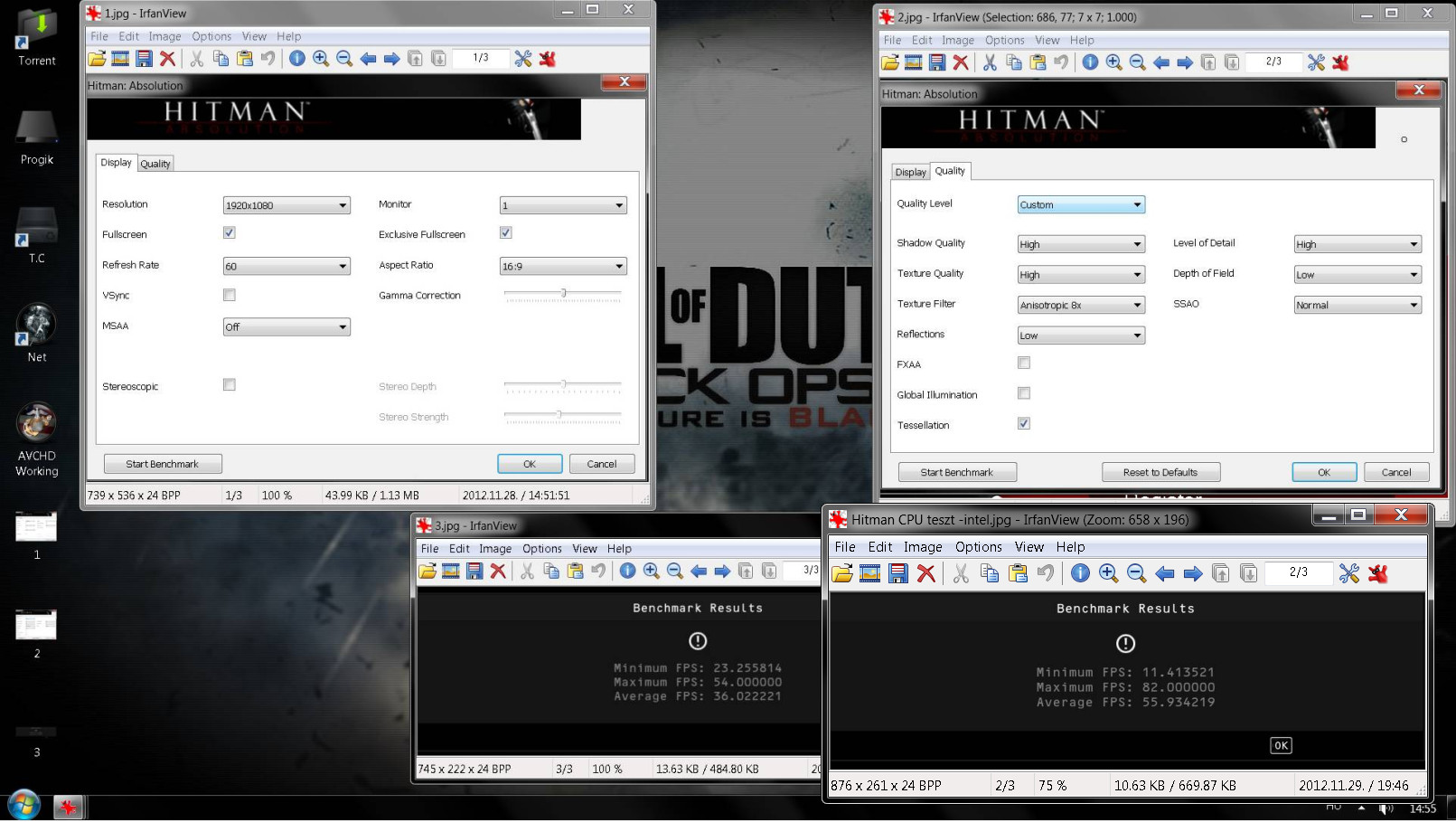Image resolution: width=1456 pixels, height=822 pixels.
Task: Click IrfanView red cat icon in 2.jpg toolbar
Action: [1340, 62]
